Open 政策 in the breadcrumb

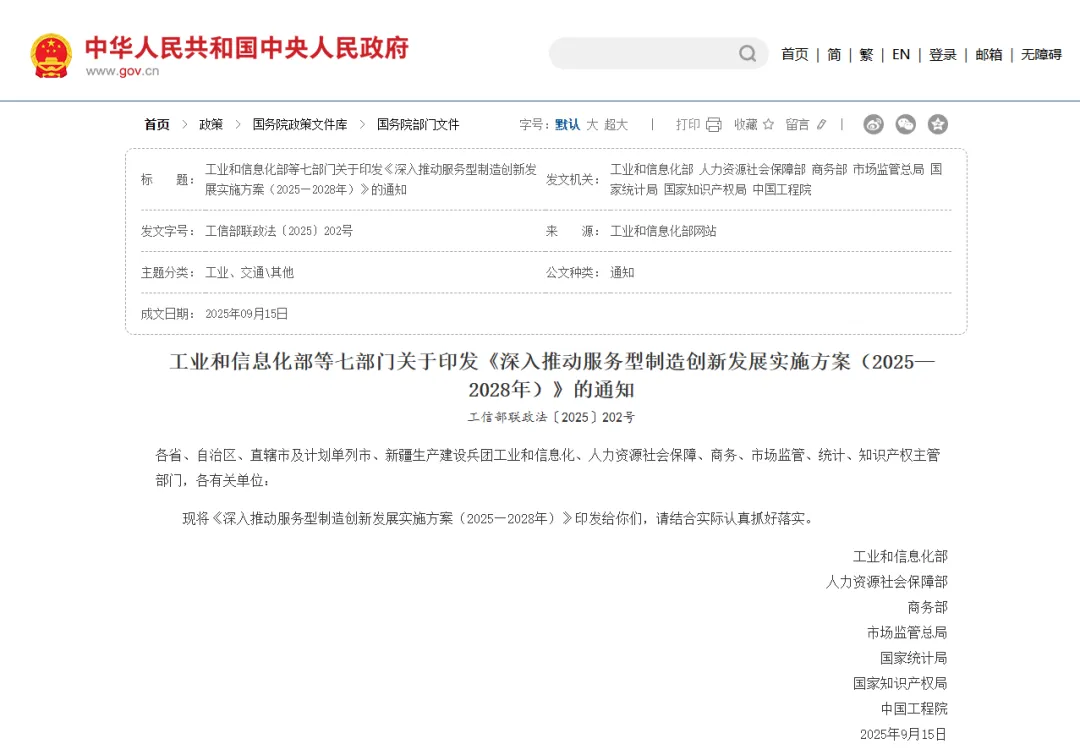coord(211,125)
